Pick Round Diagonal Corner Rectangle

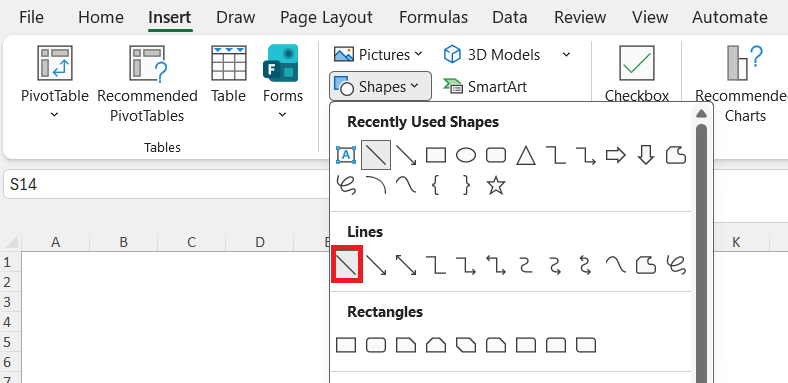coord(586,345)
